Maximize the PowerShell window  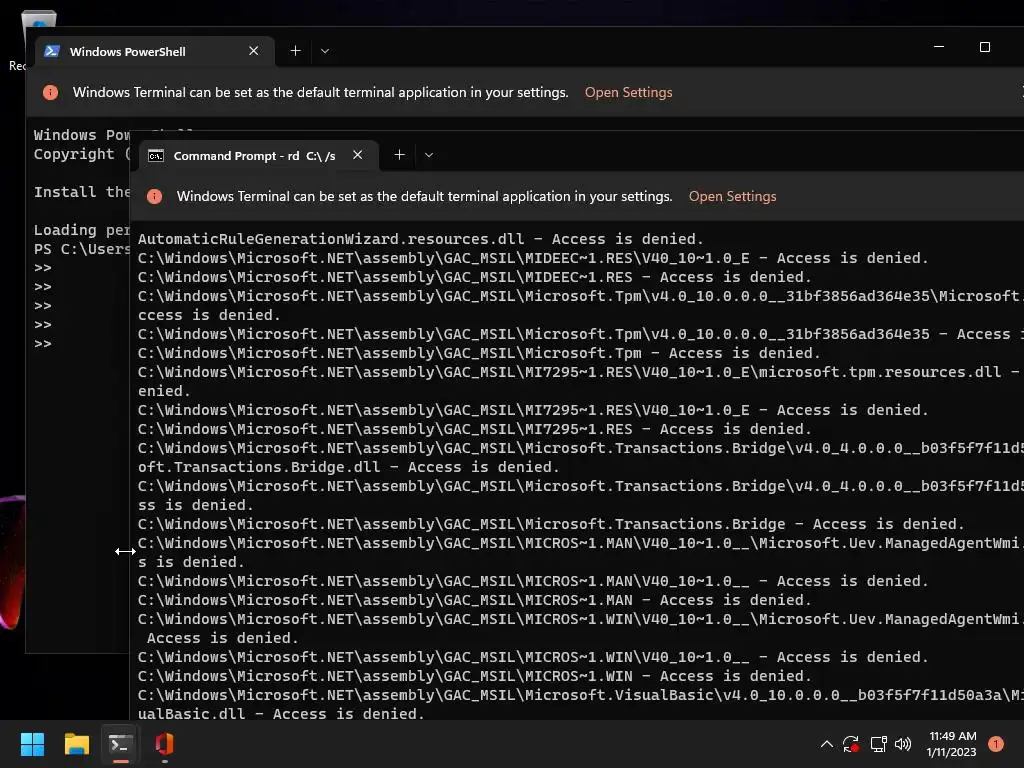coord(985,47)
